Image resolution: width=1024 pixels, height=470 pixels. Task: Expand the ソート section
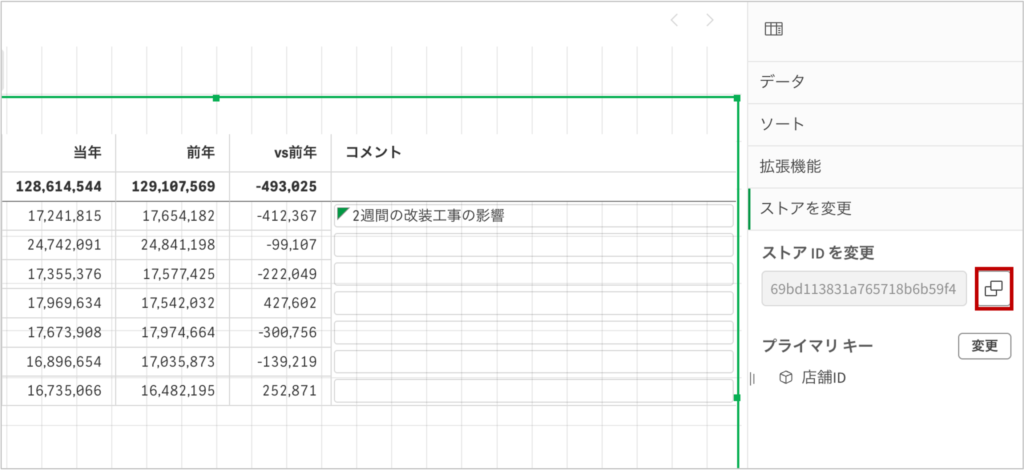(782, 124)
